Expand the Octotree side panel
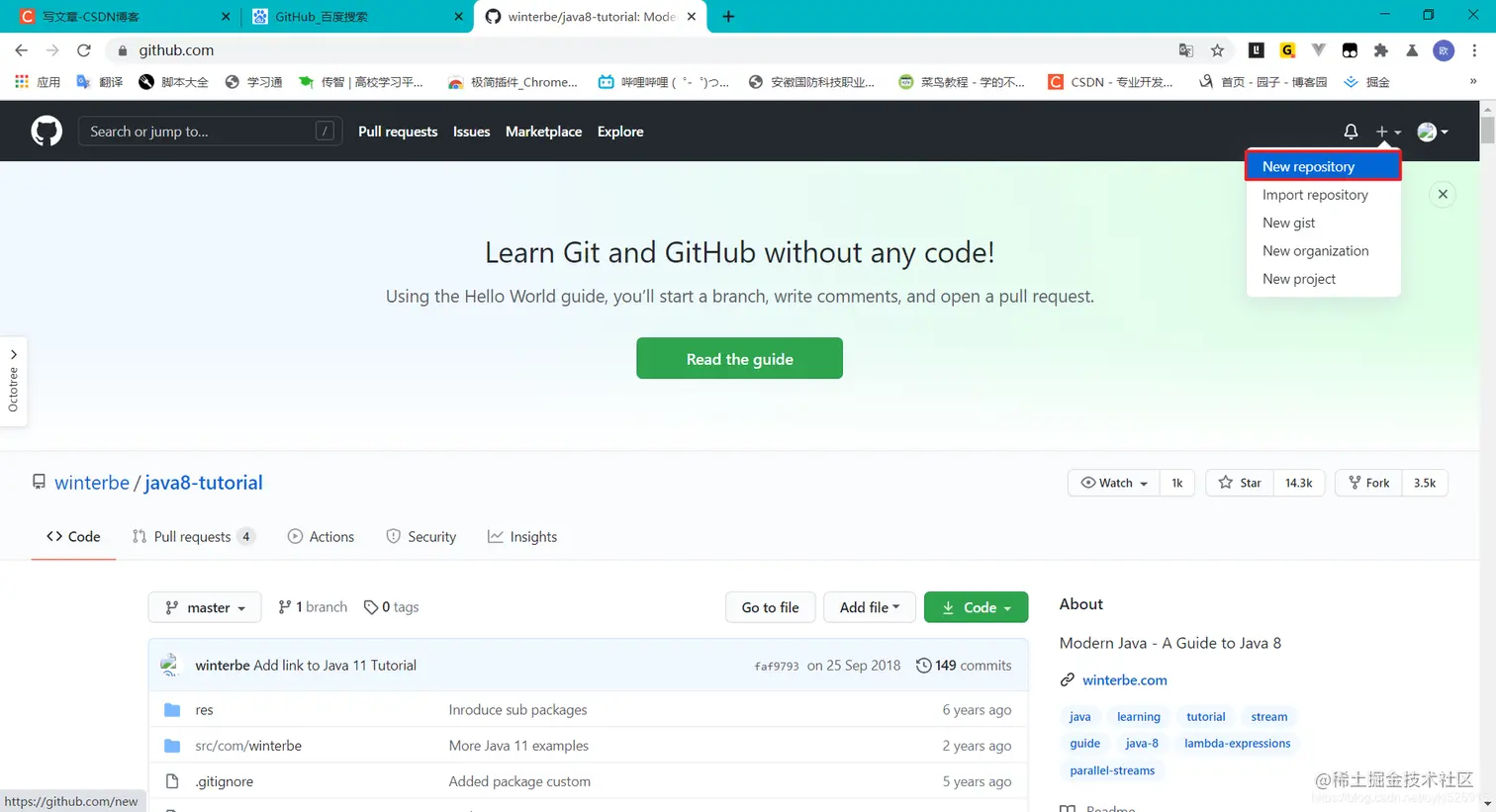 [x=14, y=382]
